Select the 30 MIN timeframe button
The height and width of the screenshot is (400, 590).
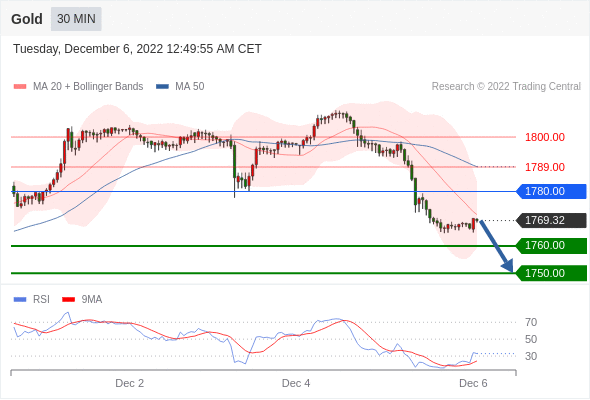pyautogui.click(x=76, y=19)
